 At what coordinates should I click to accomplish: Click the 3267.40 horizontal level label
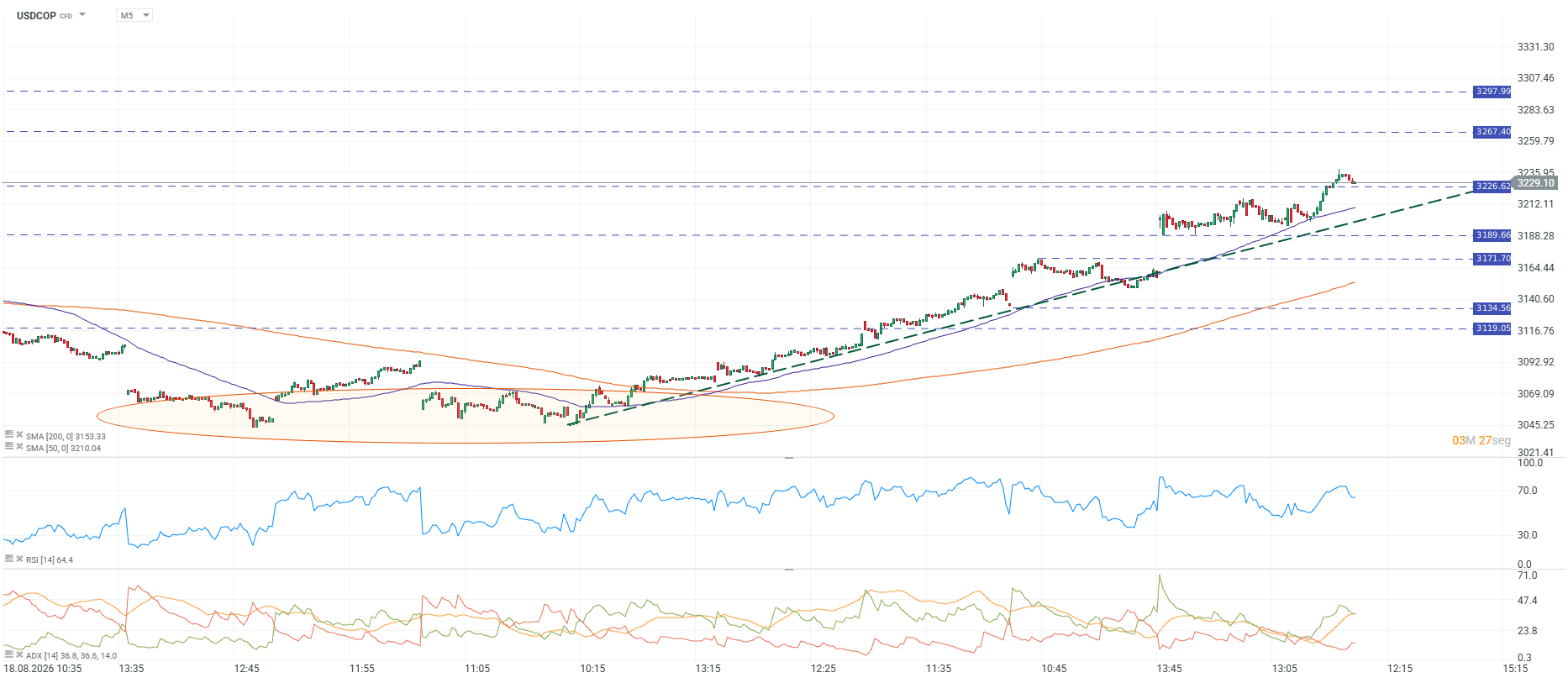[1492, 132]
